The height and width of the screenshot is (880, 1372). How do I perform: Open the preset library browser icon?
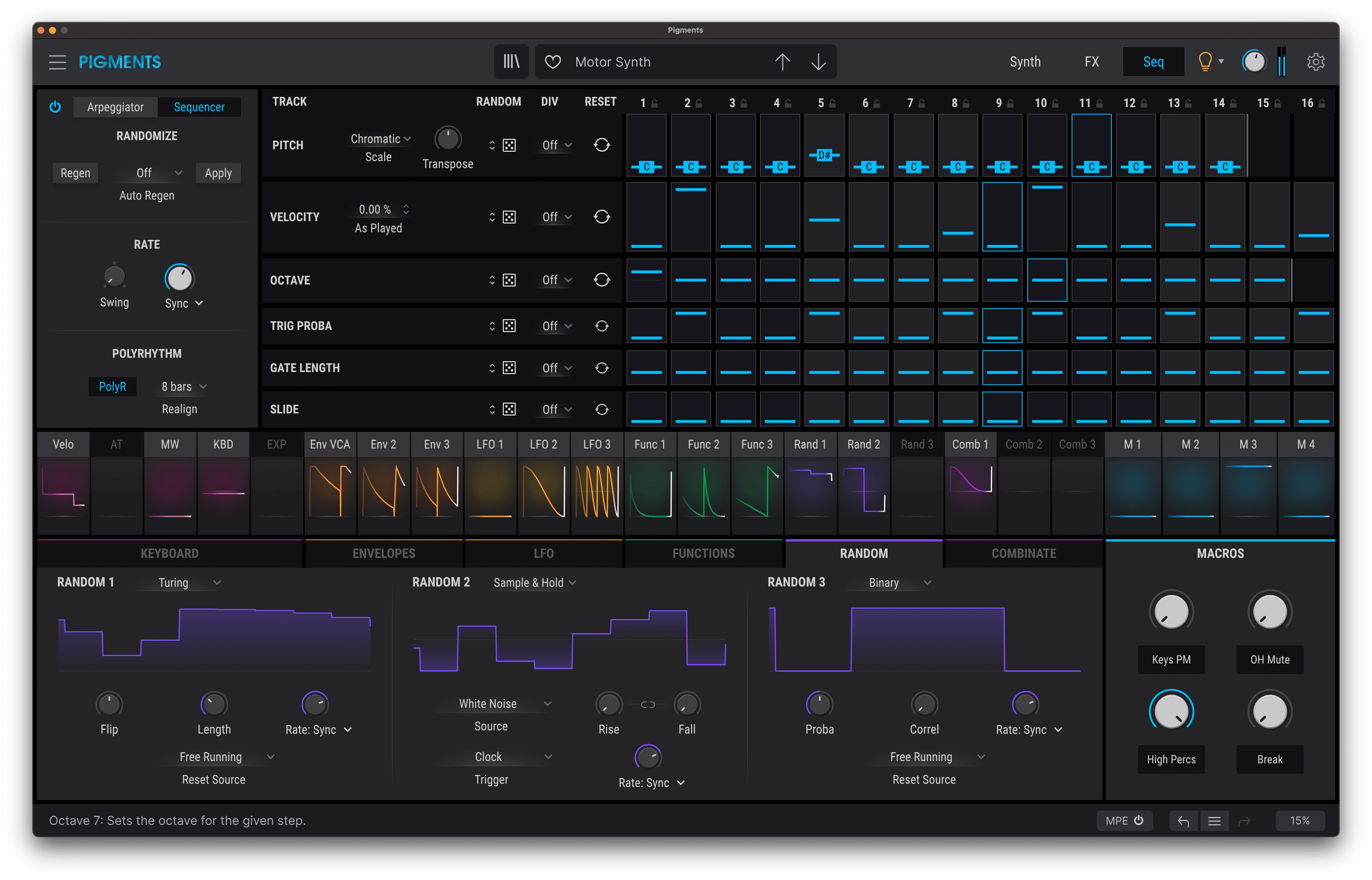(x=511, y=62)
